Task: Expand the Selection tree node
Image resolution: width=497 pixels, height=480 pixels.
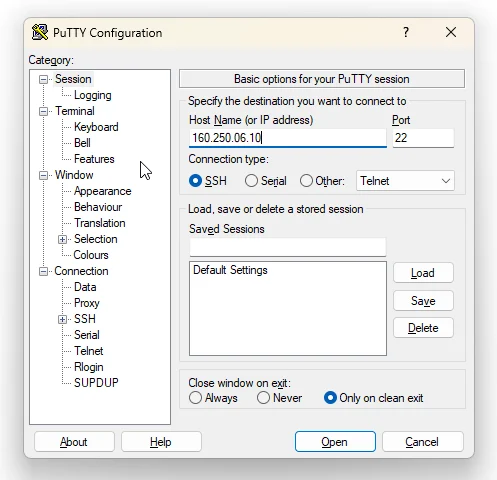Action: tap(62, 239)
